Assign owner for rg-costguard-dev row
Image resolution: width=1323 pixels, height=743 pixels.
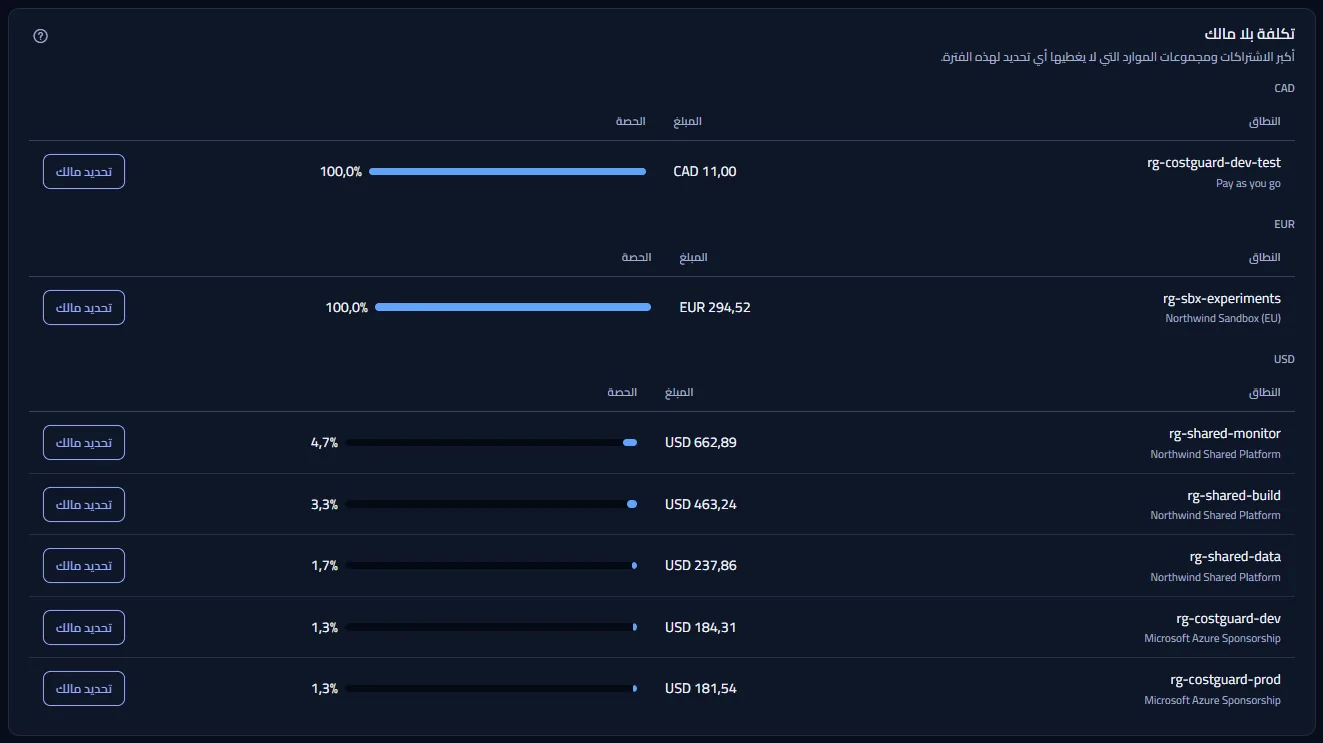(84, 628)
